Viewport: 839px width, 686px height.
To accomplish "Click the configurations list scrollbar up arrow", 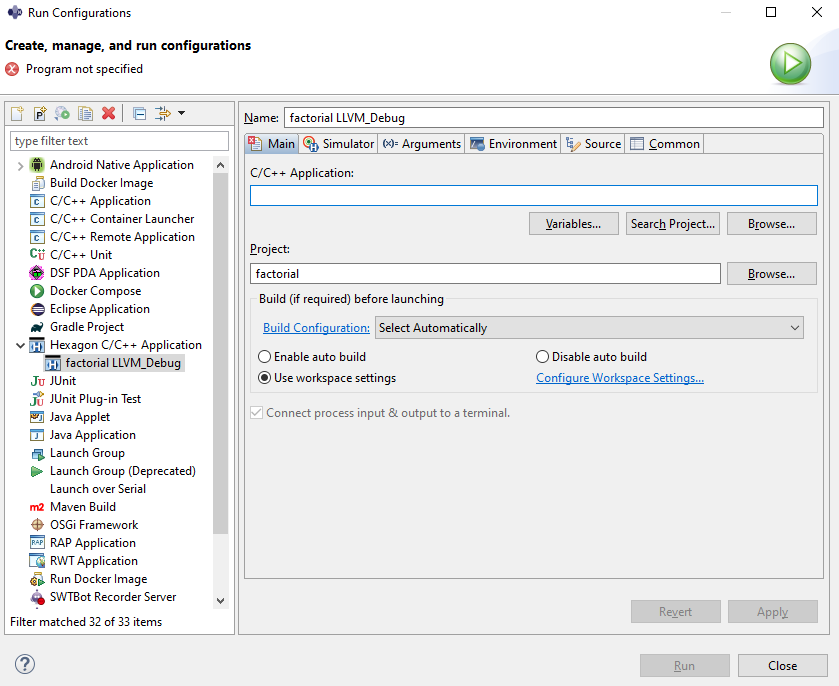I will point(220,165).
